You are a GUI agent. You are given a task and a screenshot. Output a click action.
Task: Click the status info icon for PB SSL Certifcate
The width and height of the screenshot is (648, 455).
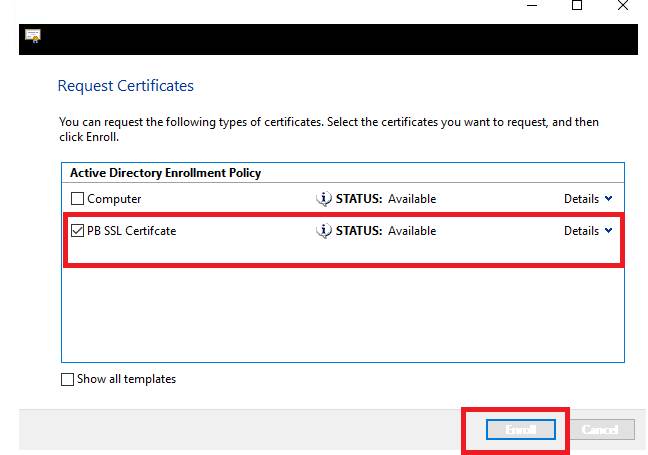pos(324,231)
